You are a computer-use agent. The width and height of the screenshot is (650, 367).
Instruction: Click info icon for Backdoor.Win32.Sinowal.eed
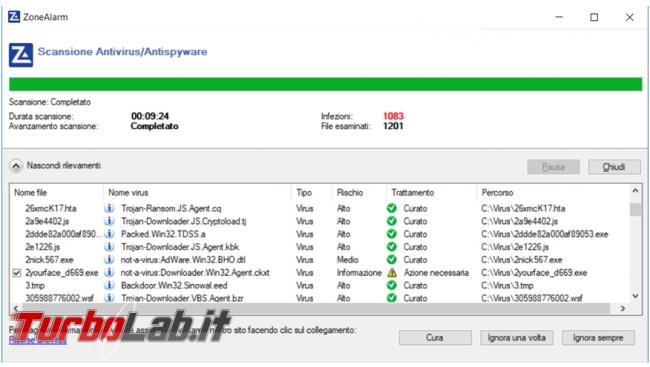coord(109,285)
